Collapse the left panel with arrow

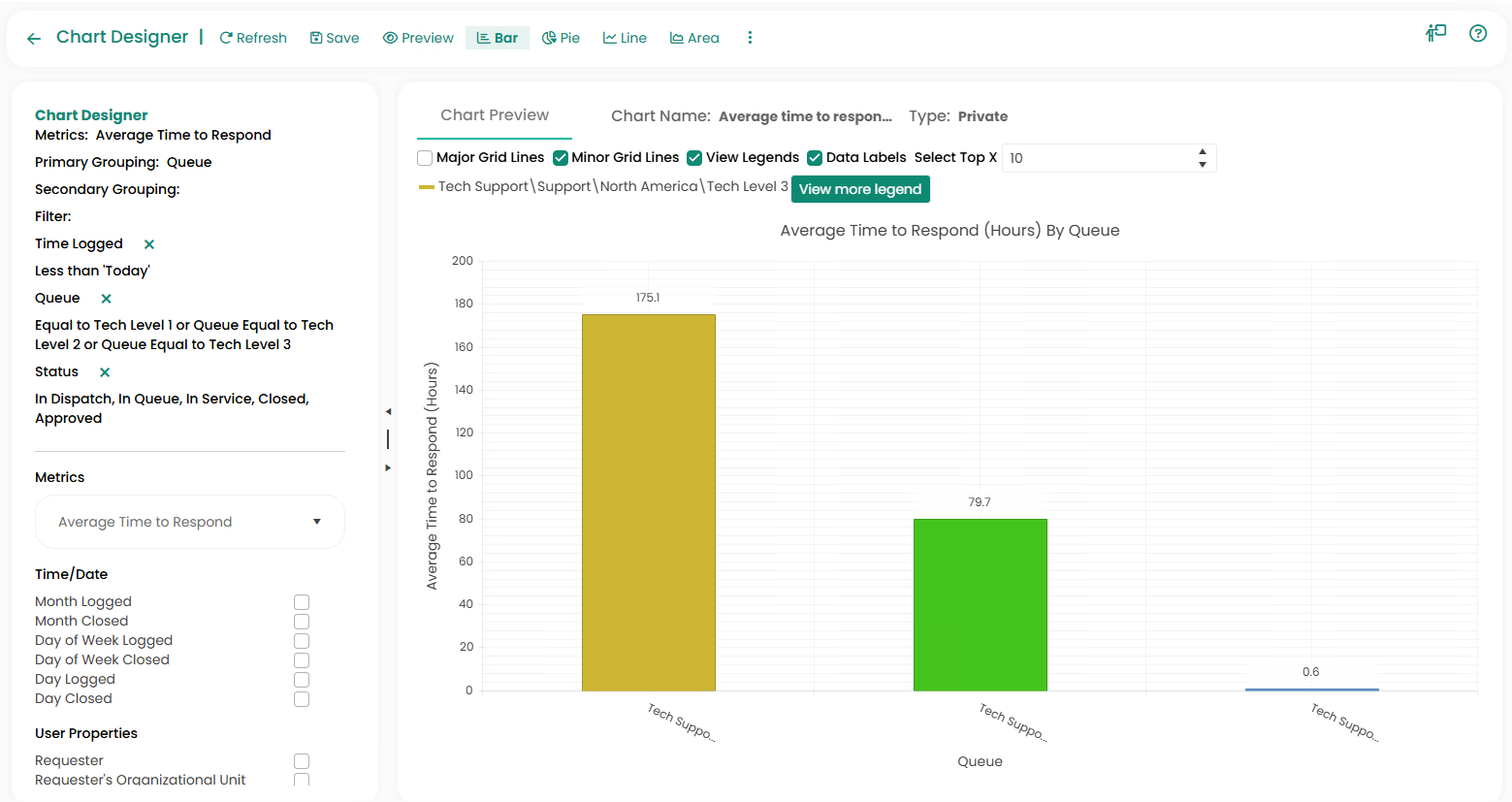388,412
